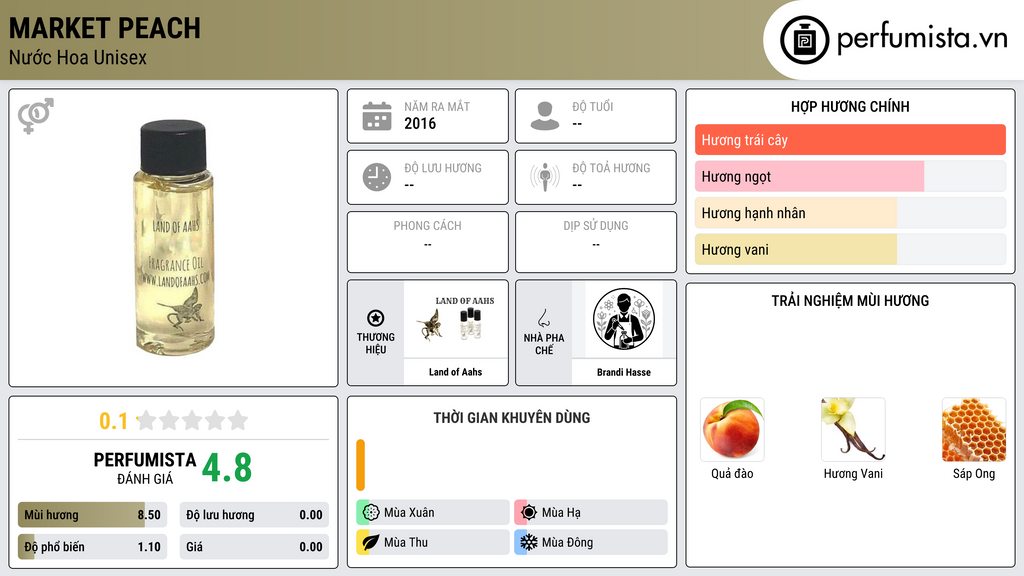Click the perfumista.vn site name

[922, 38]
